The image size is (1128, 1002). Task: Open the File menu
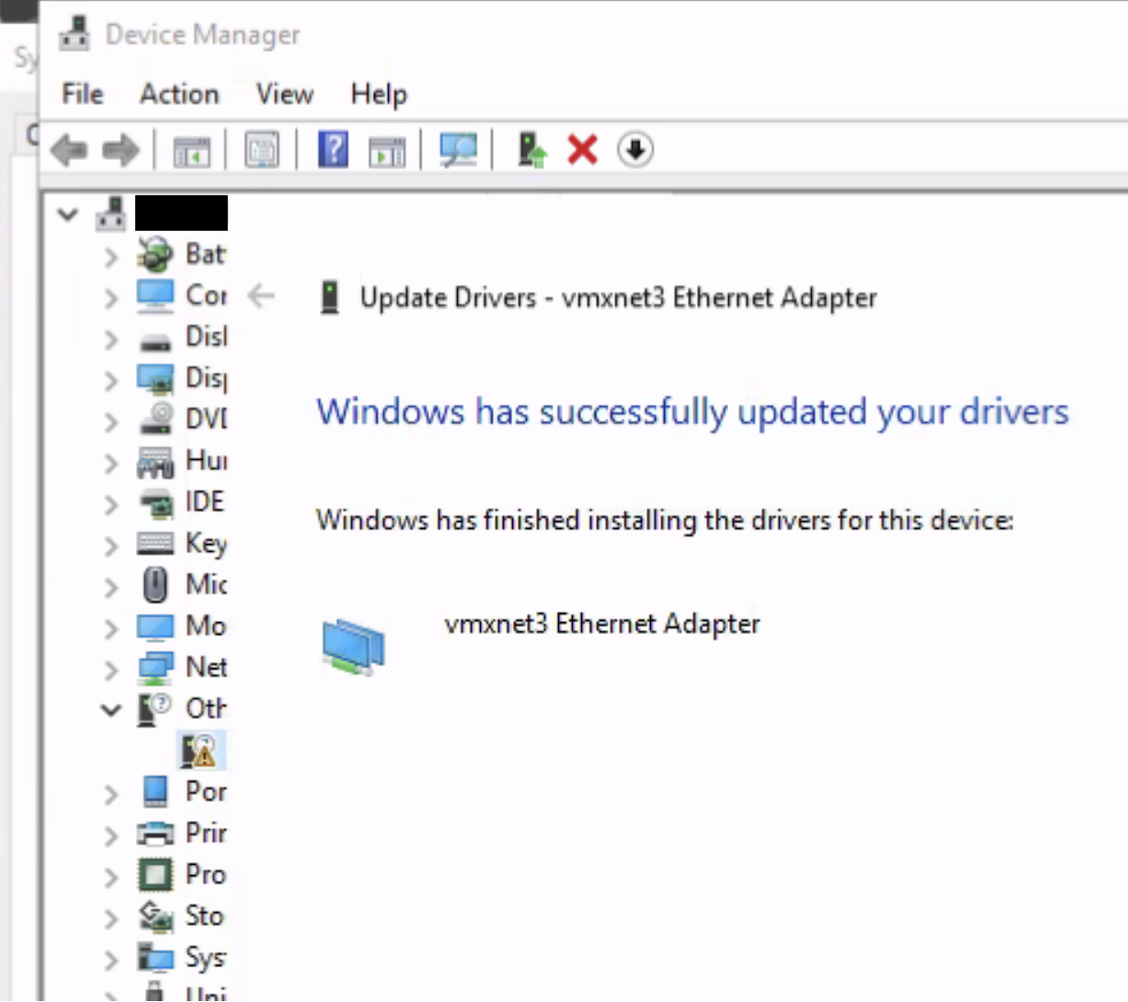[82, 94]
